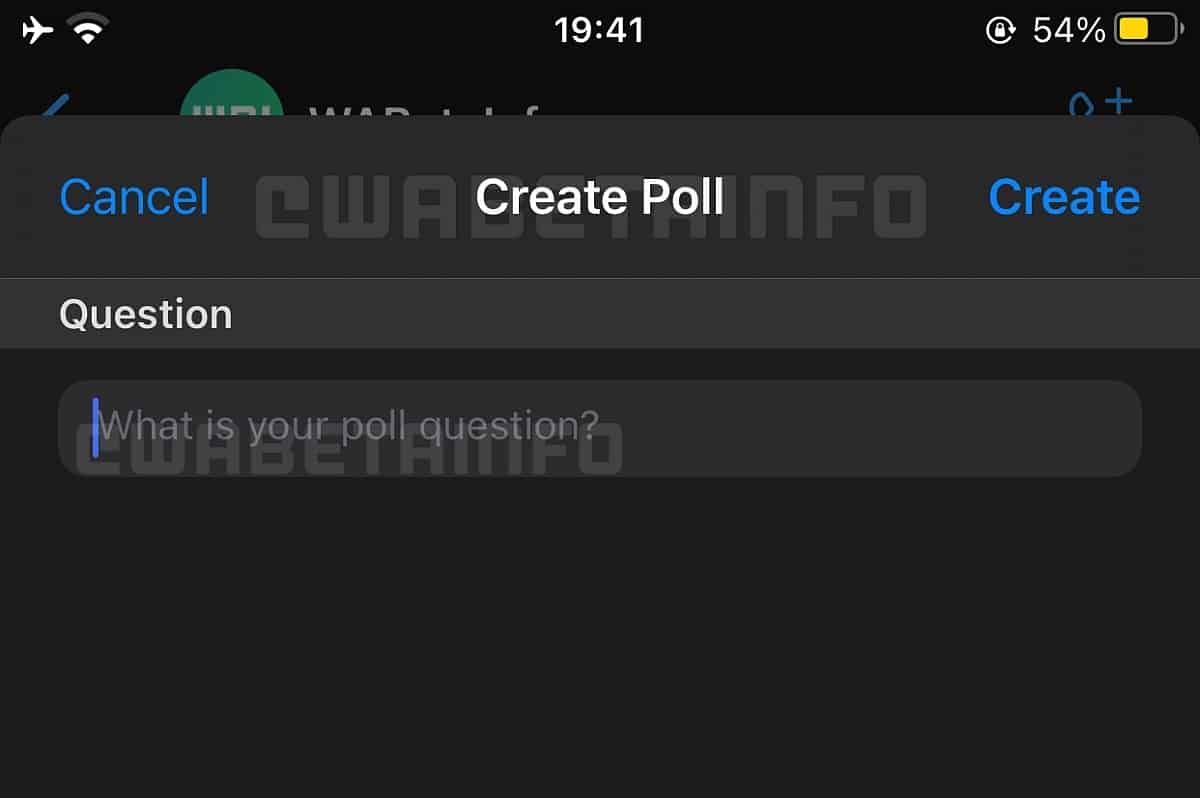Focus the 'What is your poll question?' field

pyautogui.click(x=600, y=428)
